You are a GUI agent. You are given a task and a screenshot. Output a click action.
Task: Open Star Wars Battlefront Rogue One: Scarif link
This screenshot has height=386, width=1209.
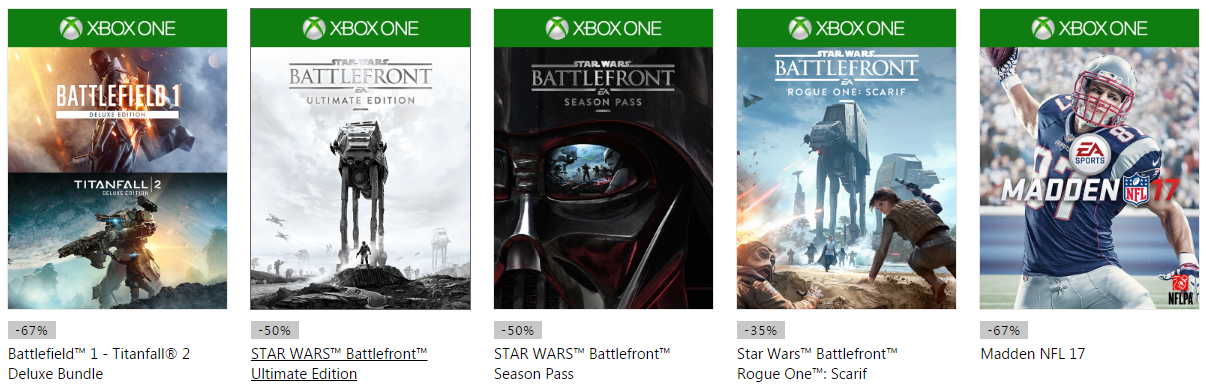pos(817,364)
